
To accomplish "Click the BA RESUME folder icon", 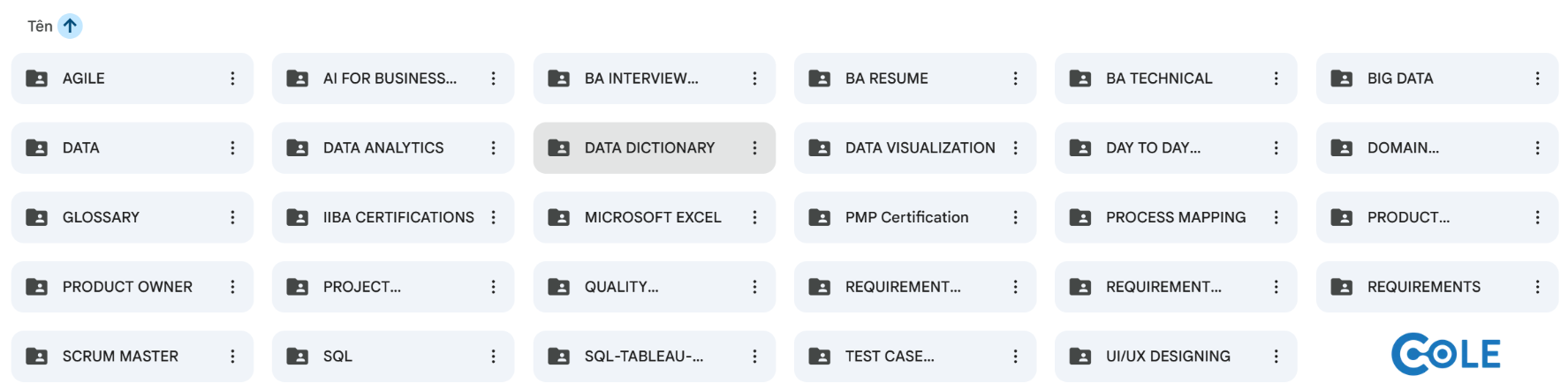I will tap(820, 79).
